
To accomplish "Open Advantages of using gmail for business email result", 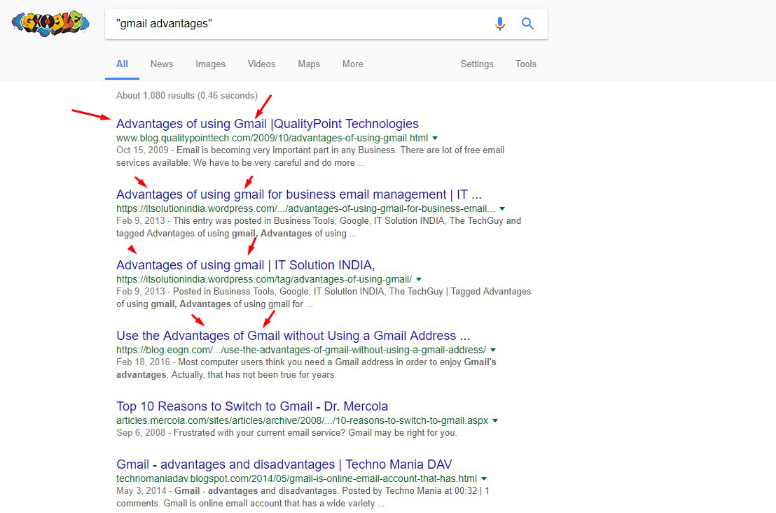I will pos(299,194).
